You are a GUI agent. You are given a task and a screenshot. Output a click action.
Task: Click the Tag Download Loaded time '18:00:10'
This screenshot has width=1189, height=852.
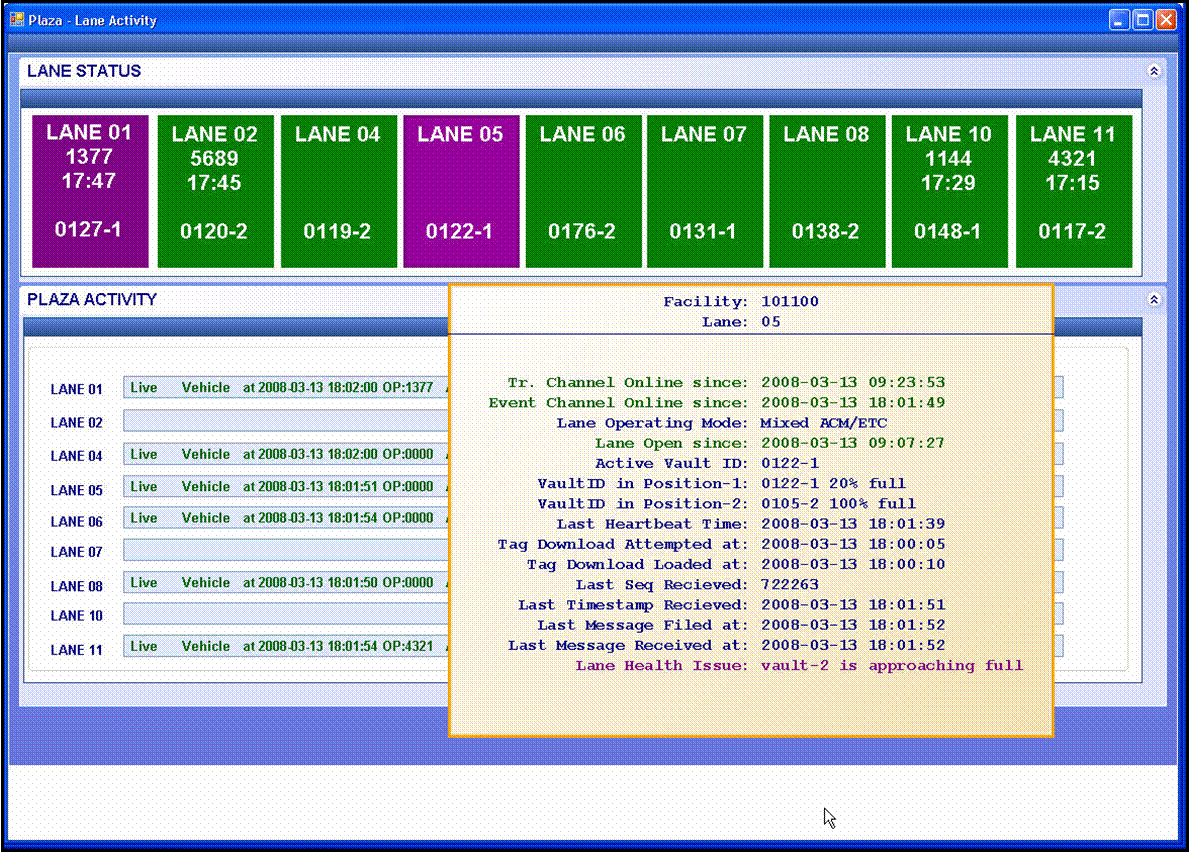tap(907, 565)
